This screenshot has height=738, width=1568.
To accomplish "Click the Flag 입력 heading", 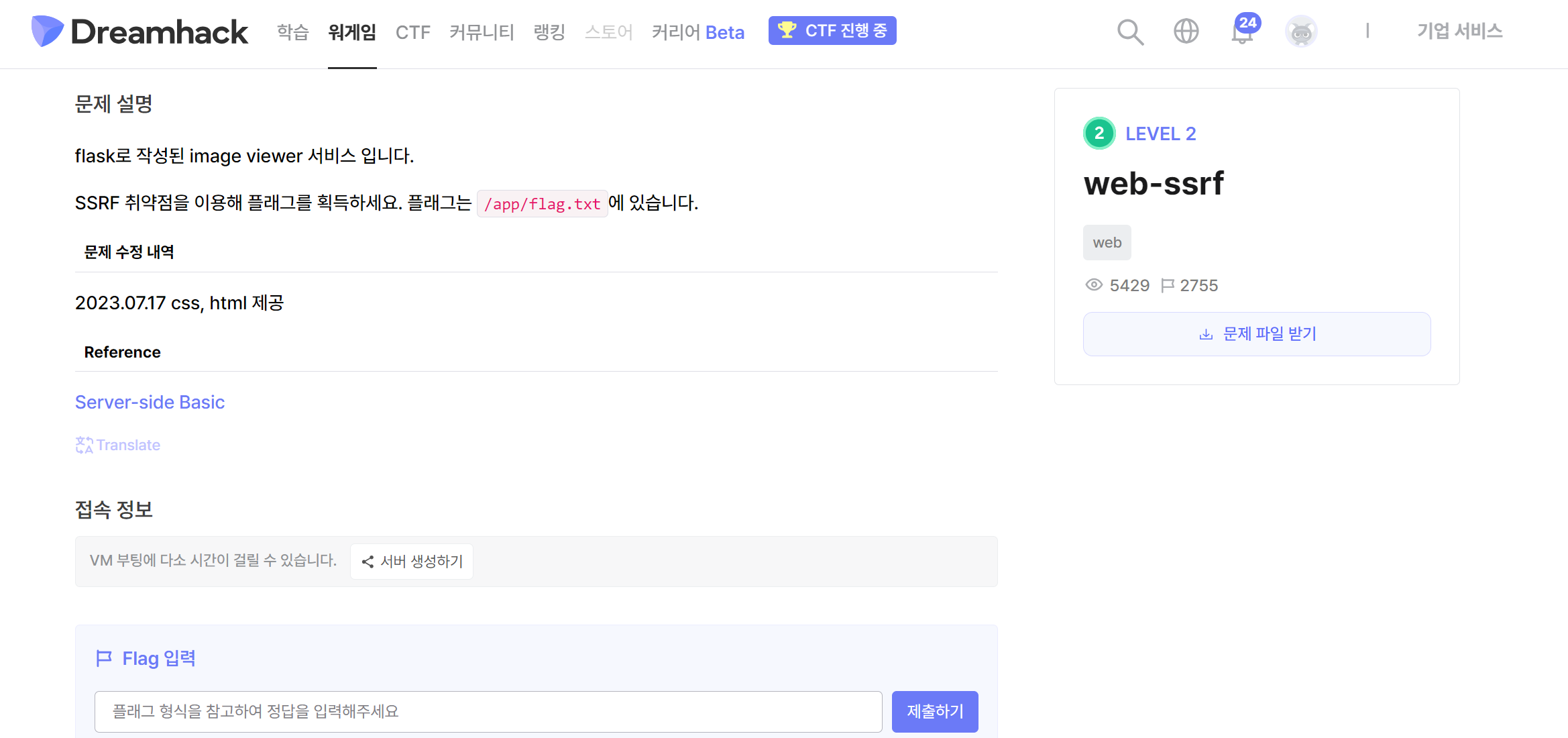I will 159,658.
